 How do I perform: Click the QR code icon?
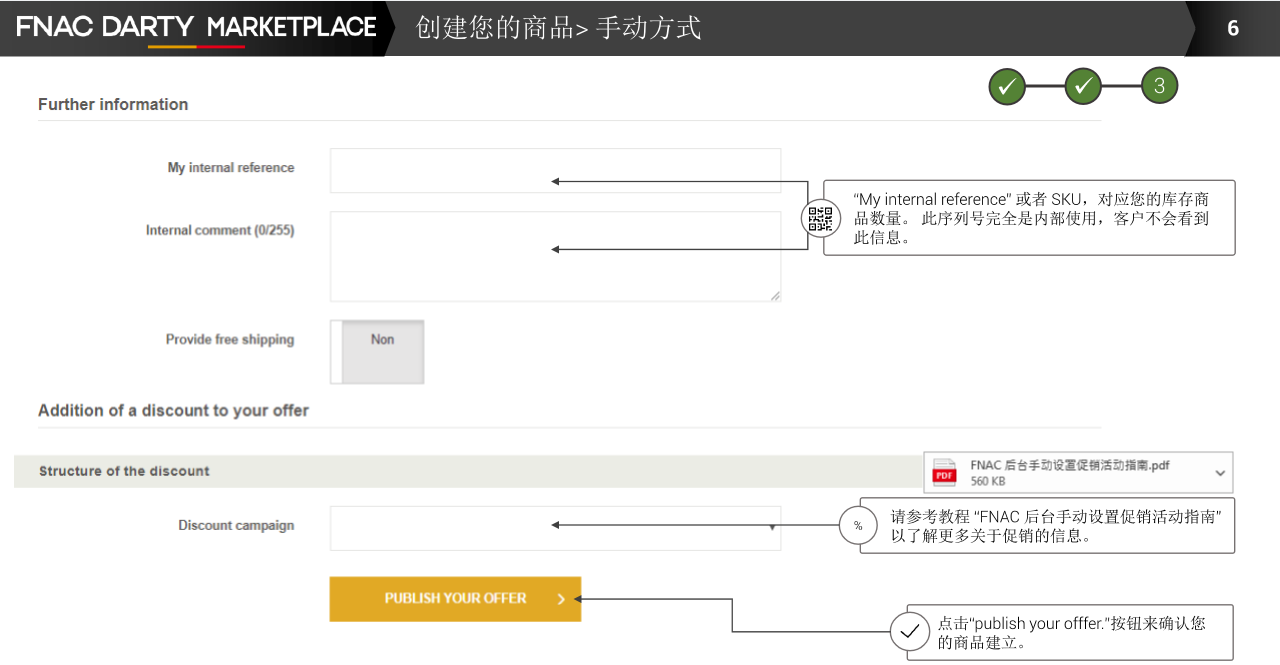820,218
